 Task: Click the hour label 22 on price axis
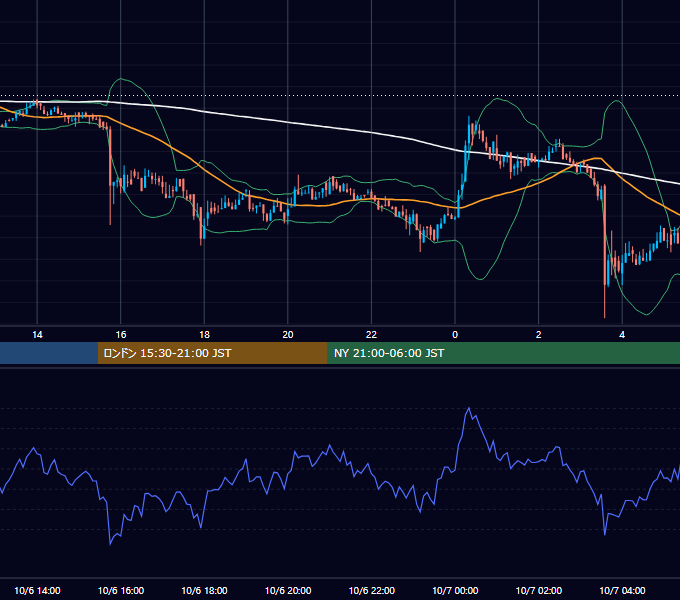[x=371, y=335]
